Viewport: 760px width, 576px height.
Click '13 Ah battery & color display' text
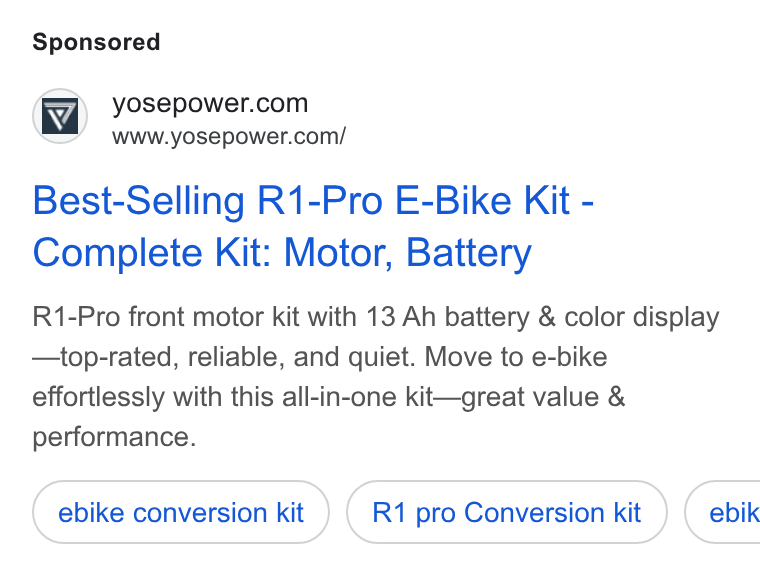[543, 317]
